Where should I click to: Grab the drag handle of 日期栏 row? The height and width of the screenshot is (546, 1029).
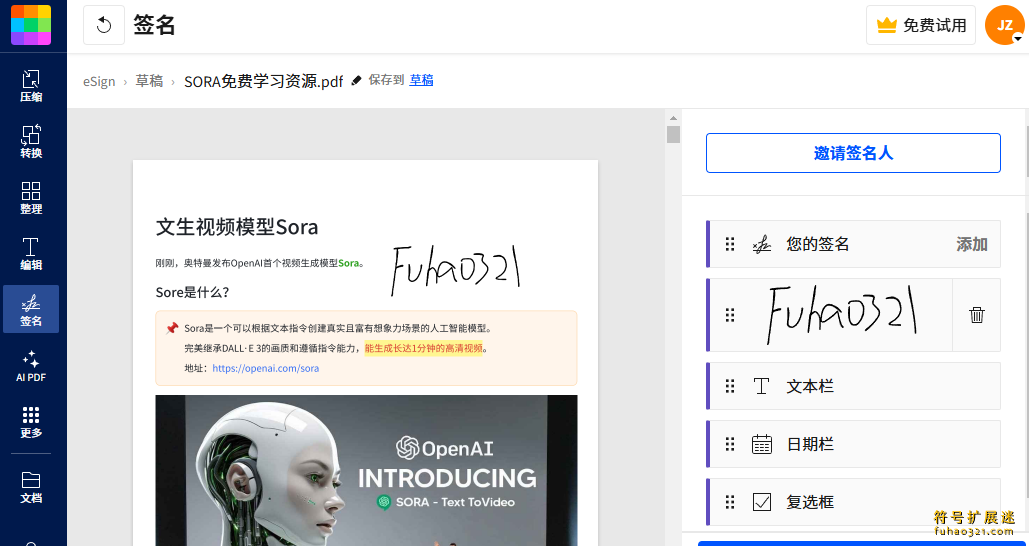[730, 444]
